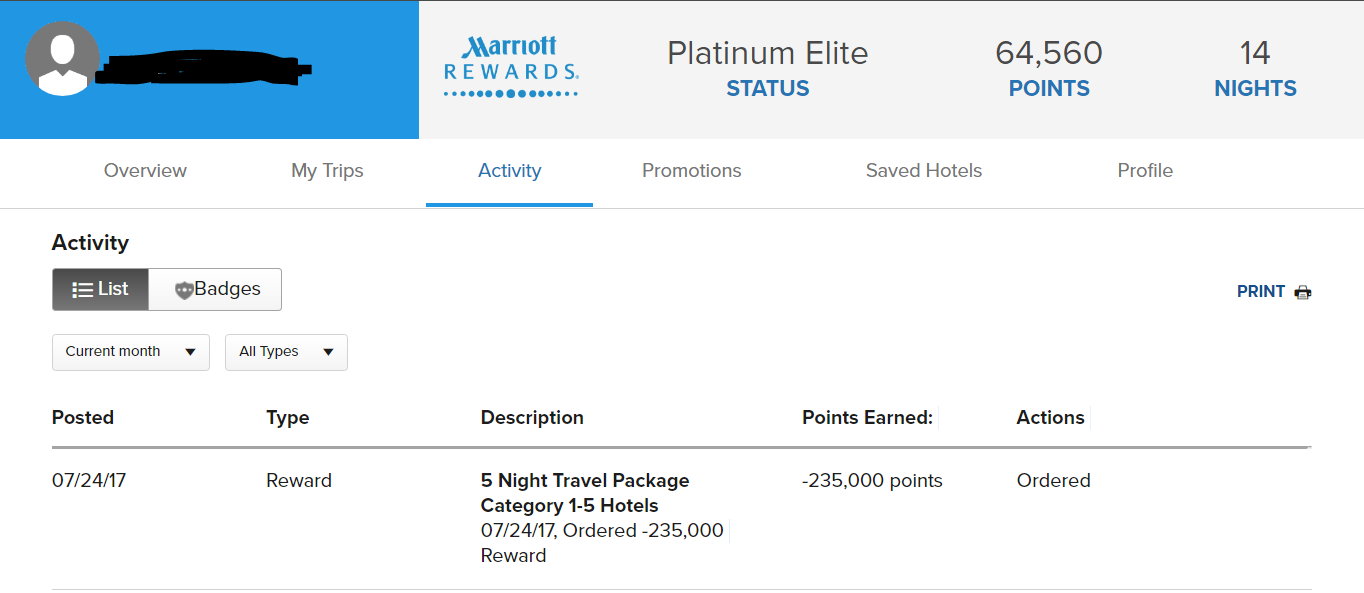Click the profile avatar icon
1364x593 pixels.
62,59
